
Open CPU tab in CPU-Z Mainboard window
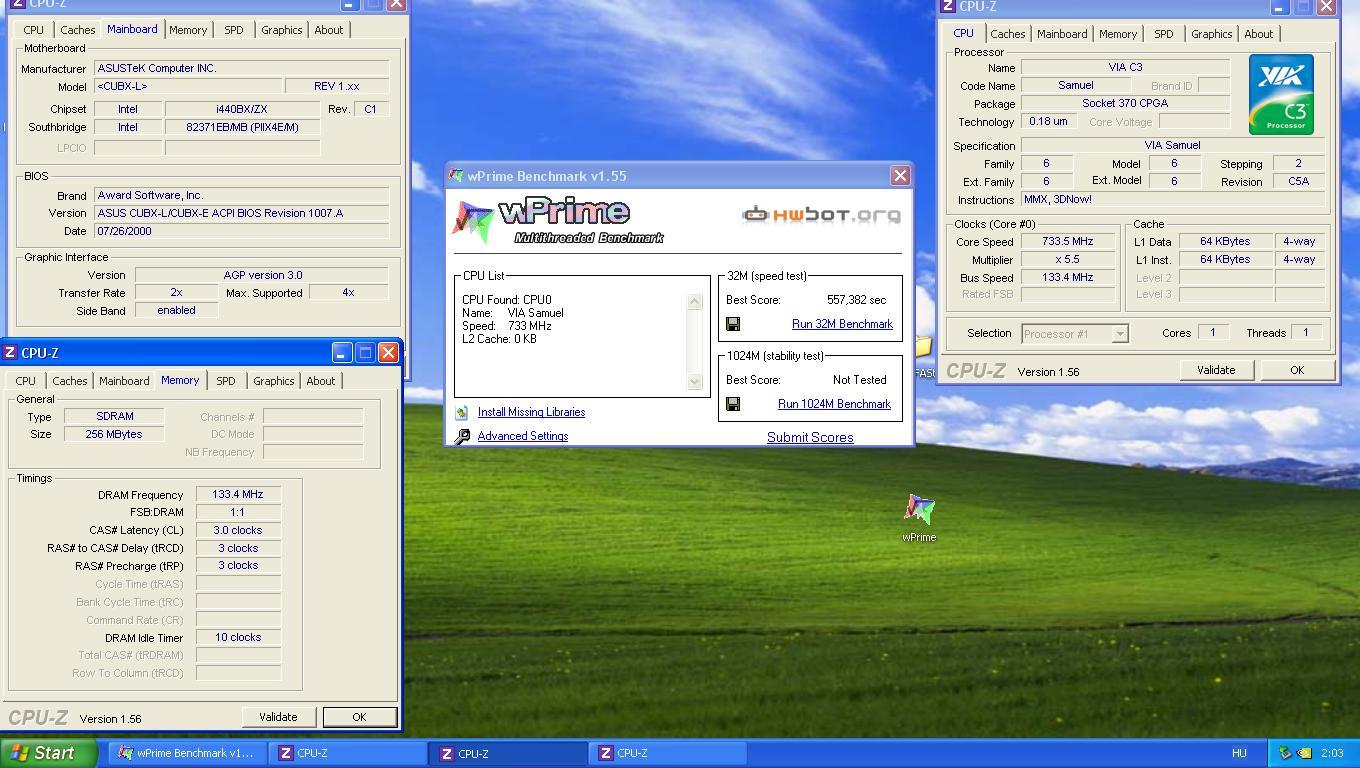click(33, 30)
